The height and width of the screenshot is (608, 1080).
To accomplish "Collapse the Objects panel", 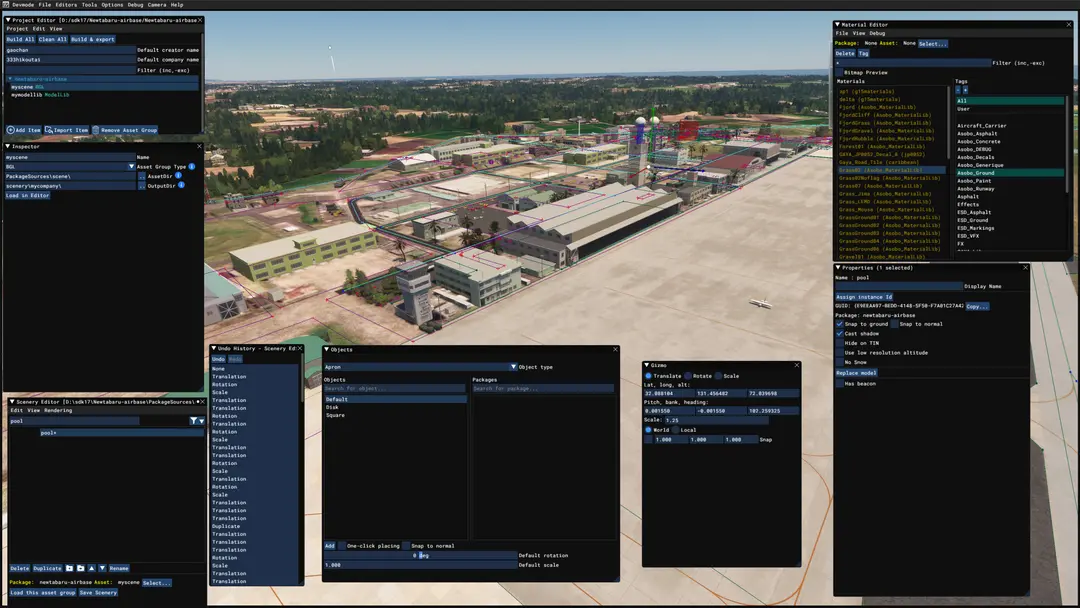I will pos(327,349).
